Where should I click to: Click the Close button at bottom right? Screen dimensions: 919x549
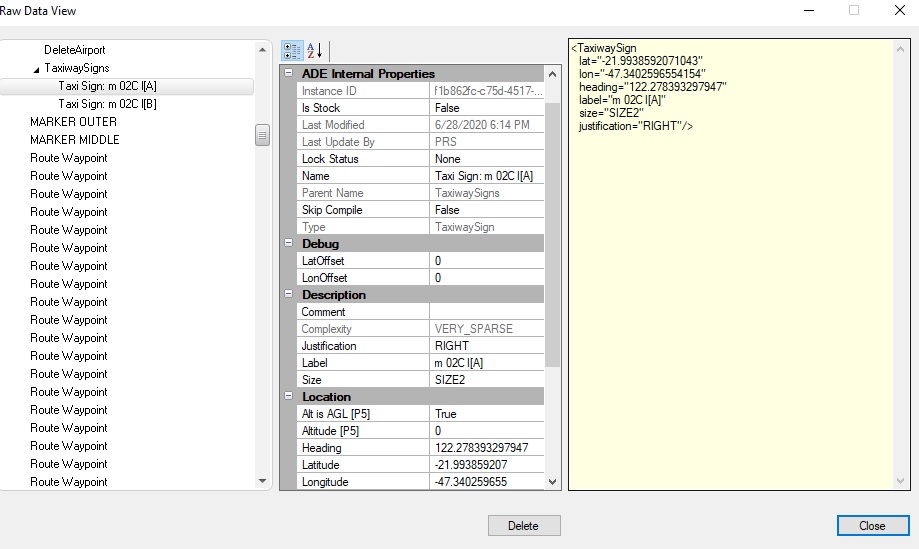click(x=872, y=526)
